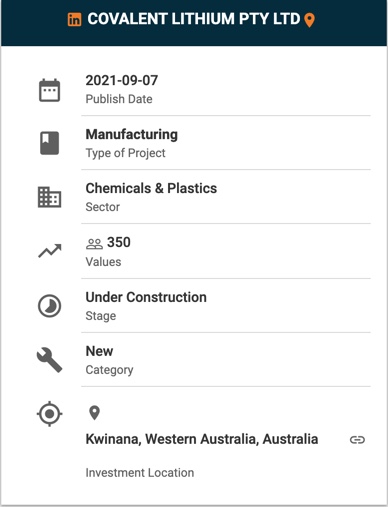Select the Kwinana, Western Australia, Australia text

pos(202,439)
